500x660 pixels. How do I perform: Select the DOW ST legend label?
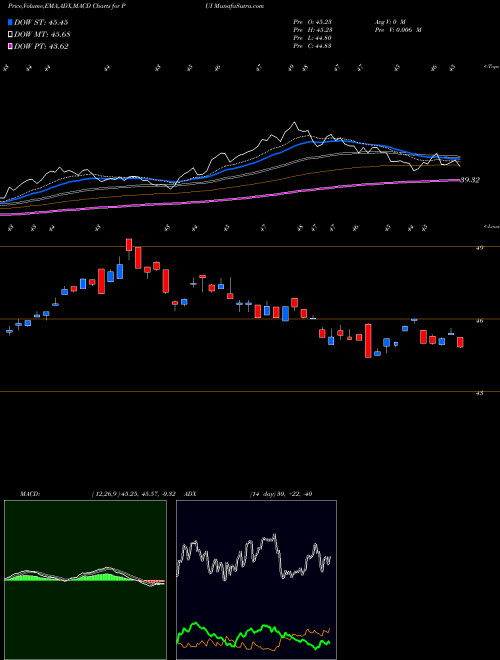(x=41, y=22)
